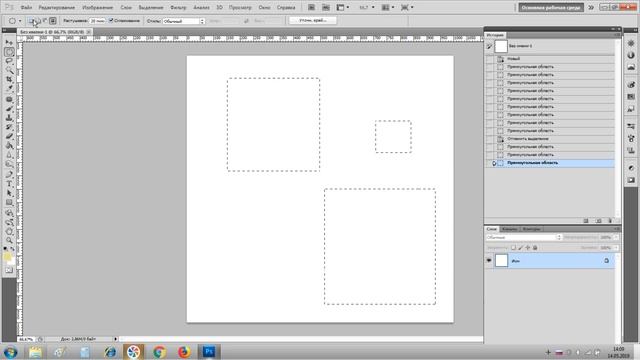640x360 pixels.
Task: Toggle lock transparent pixels in Layers panel
Action: [x=513, y=248]
